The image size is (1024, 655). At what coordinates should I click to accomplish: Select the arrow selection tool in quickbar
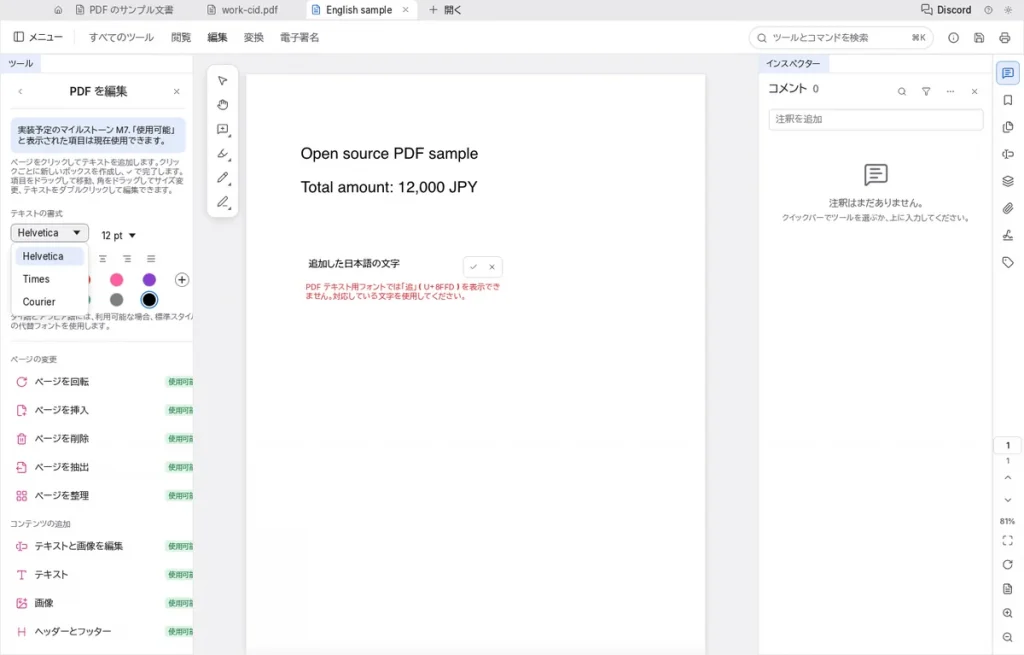[223, 80]
